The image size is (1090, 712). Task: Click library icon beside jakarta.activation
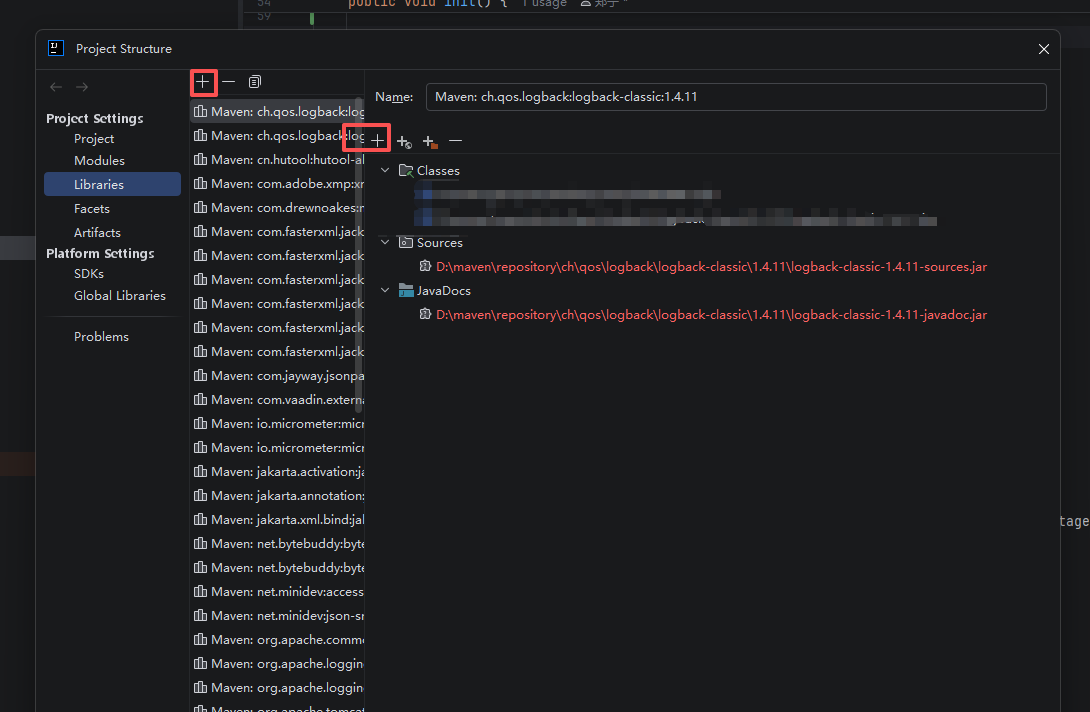tap(200, 471)
